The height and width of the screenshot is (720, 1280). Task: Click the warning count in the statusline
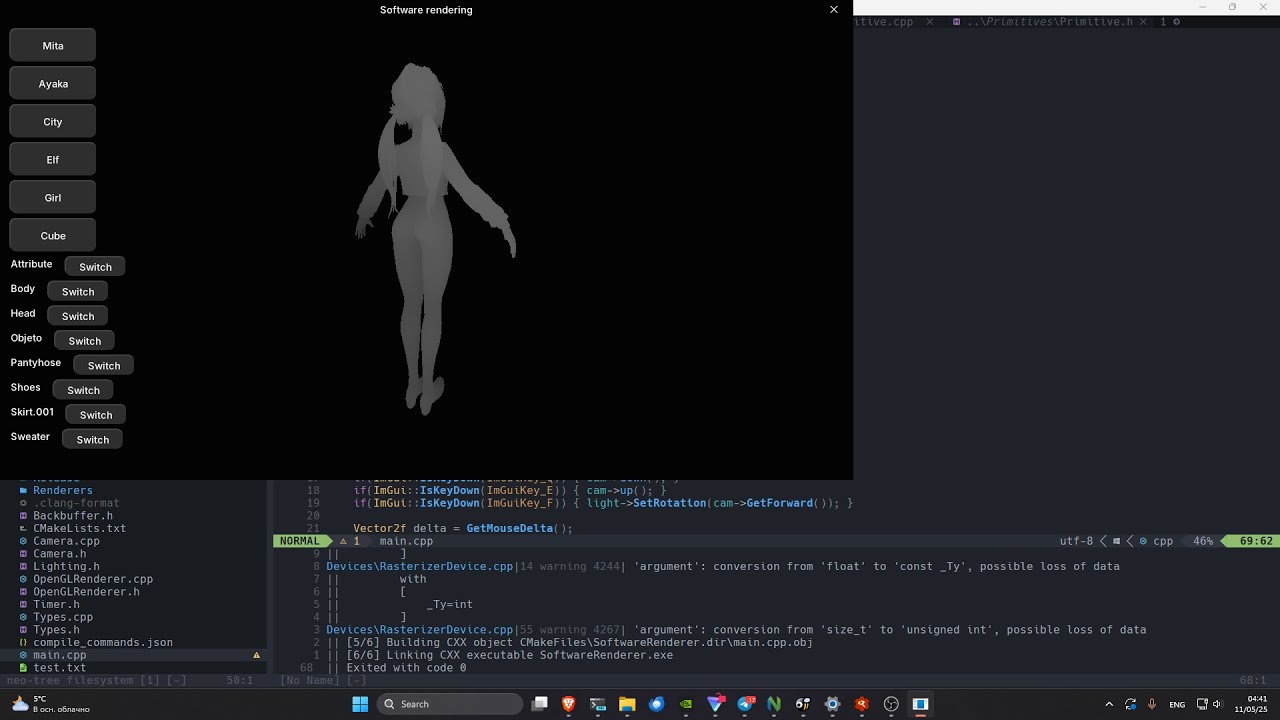[349, 541]
